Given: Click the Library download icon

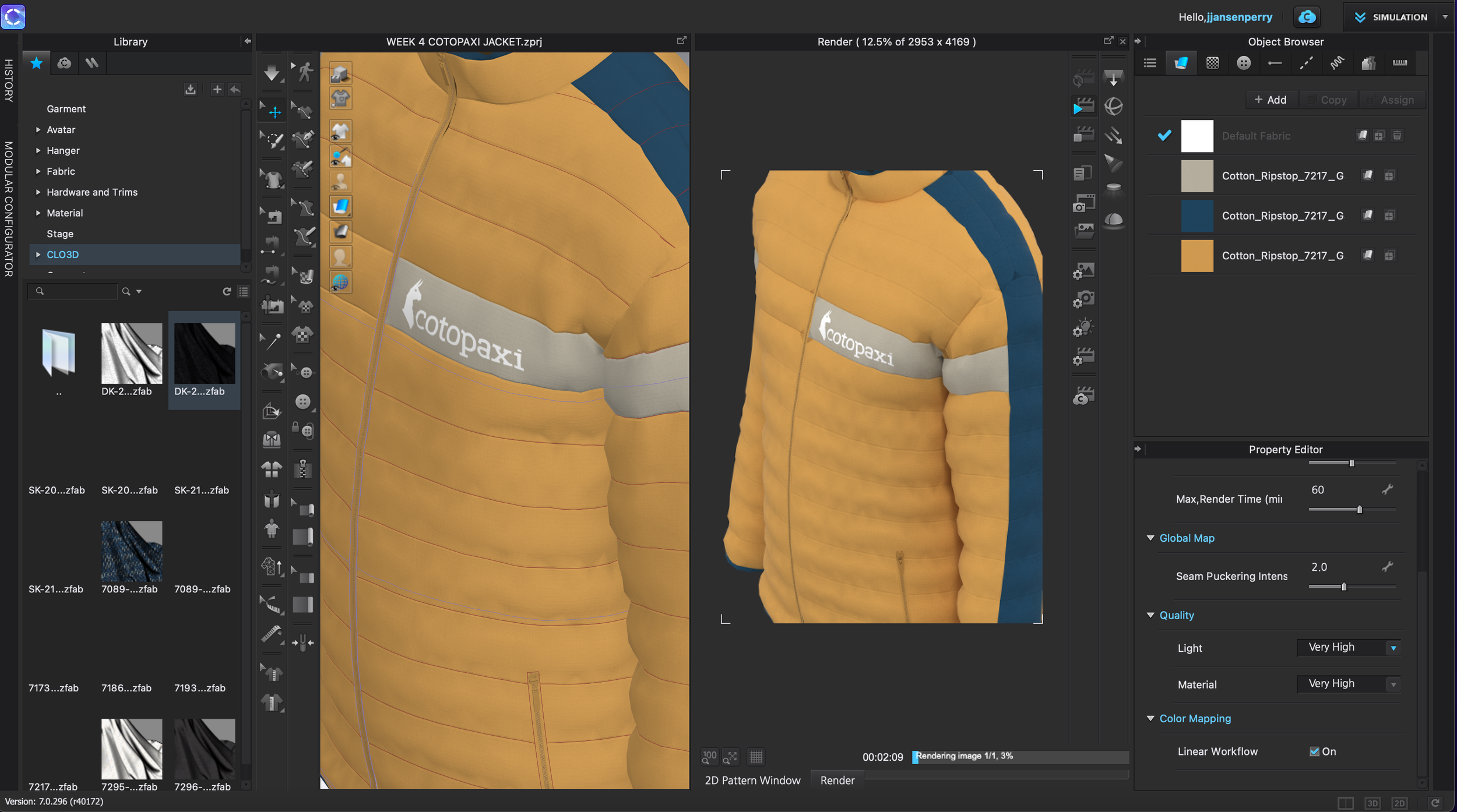Looking at the screenshot, I should [190, 89].
